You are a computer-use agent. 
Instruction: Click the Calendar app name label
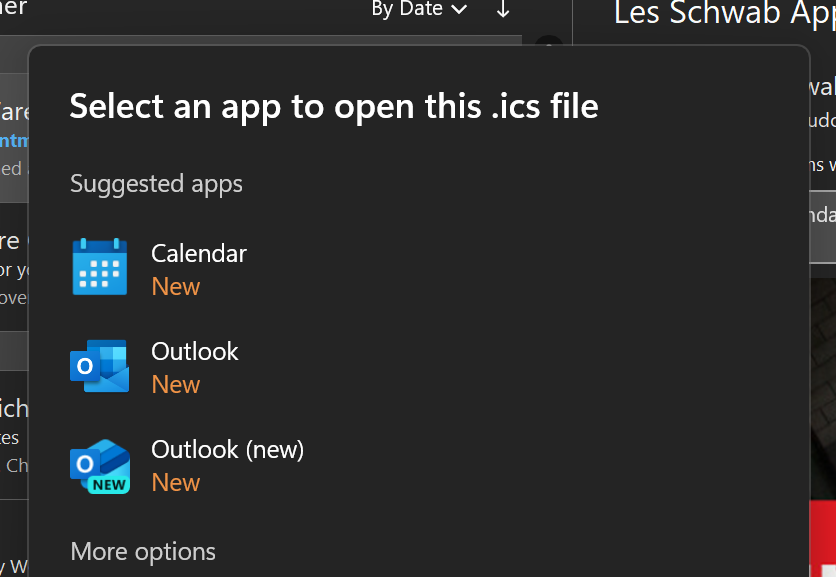point(199,254)
